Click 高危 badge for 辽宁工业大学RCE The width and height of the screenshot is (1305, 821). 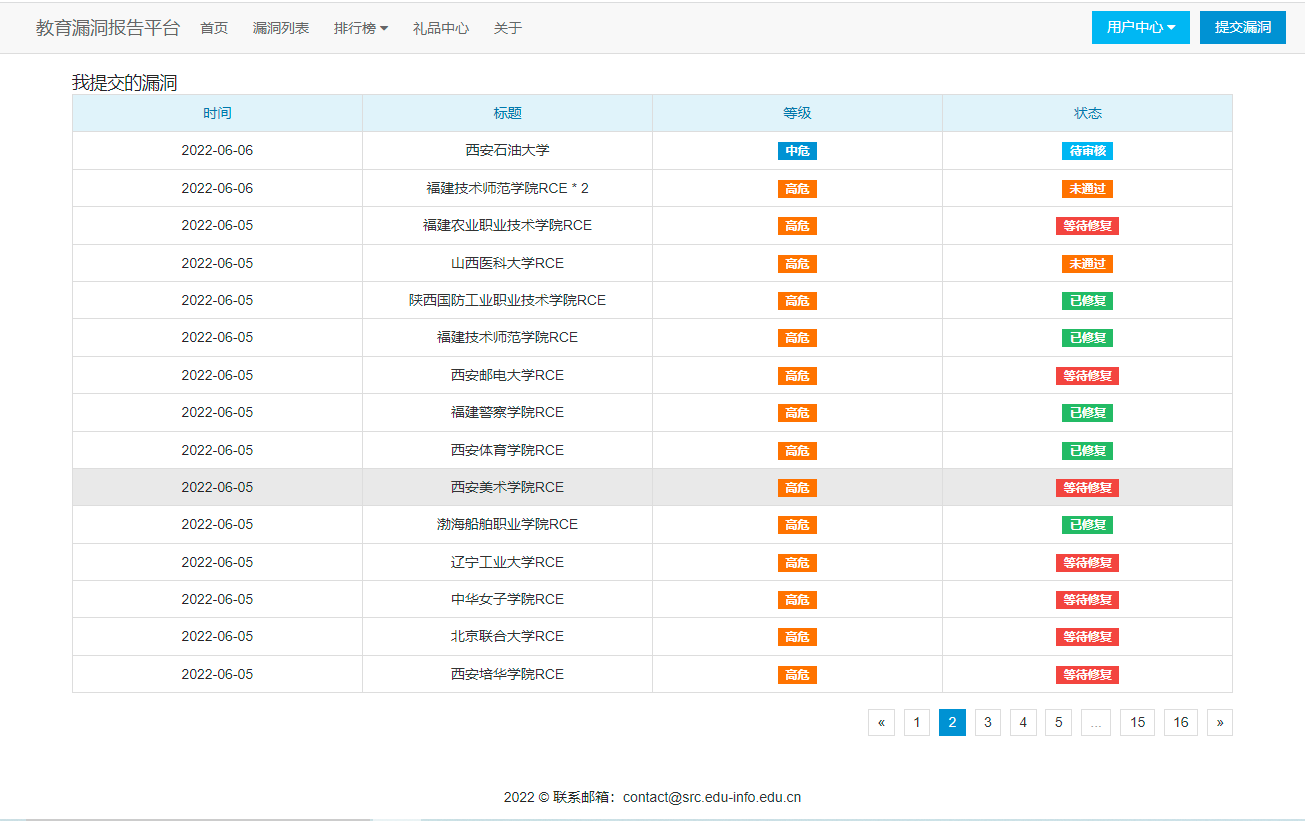pos(797,563)
